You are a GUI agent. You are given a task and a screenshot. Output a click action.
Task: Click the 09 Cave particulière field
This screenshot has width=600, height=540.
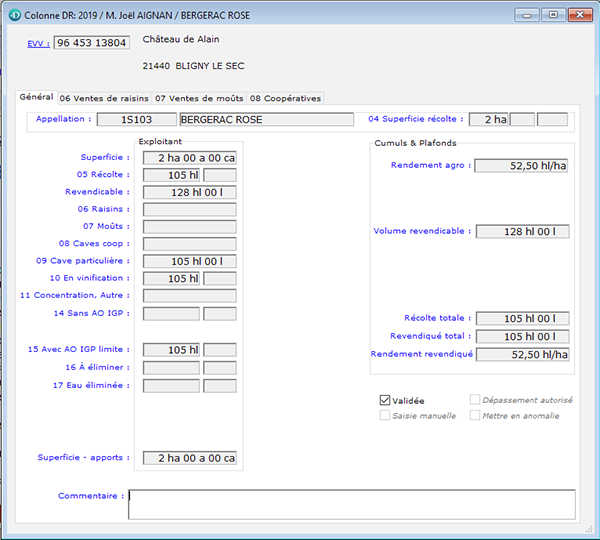(190, 261)
